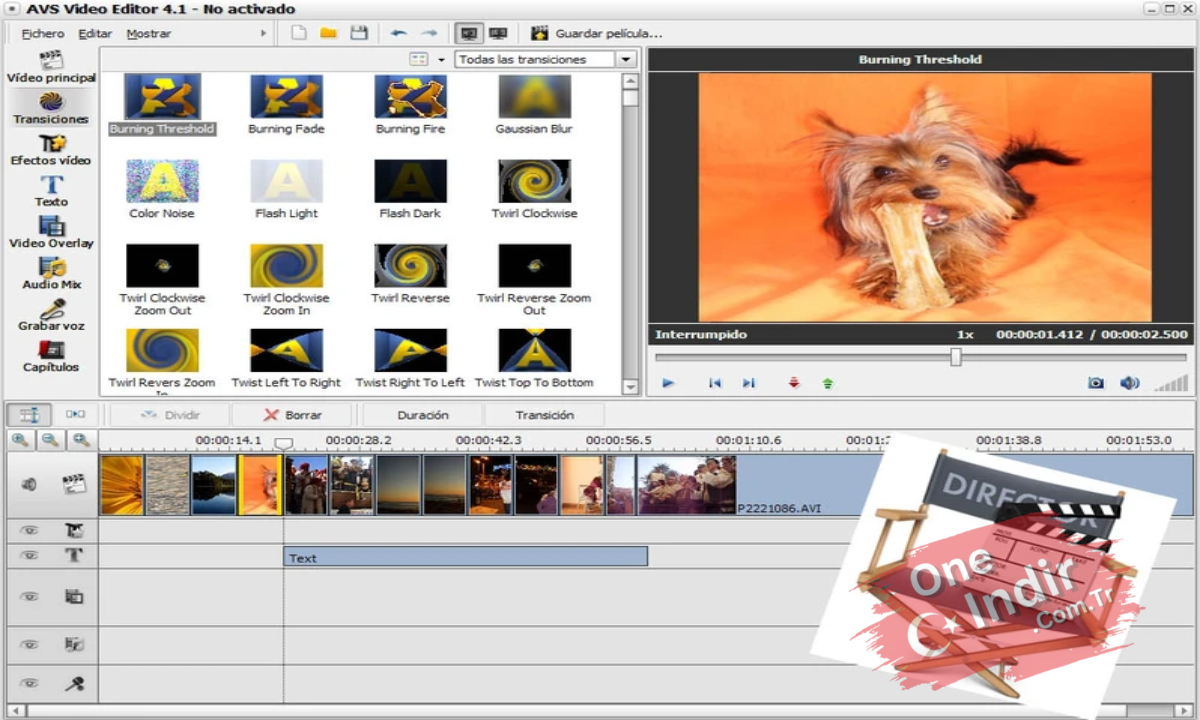Take a snapshot with the camera icon
This screenshot has height=720, width=1200.
pyautogui.click(x=1096, y=383)
